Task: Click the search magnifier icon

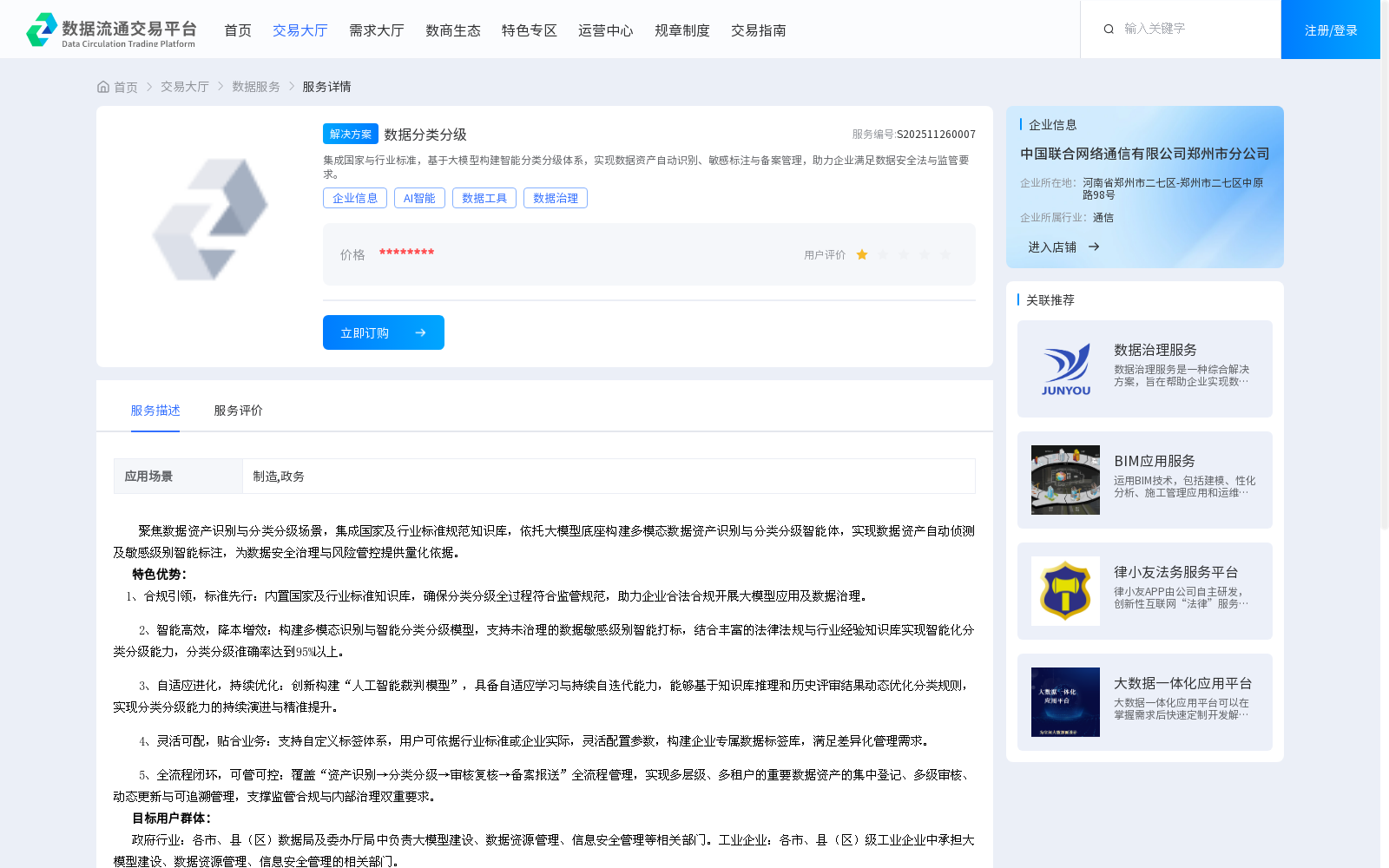Action: point(1109,30)
